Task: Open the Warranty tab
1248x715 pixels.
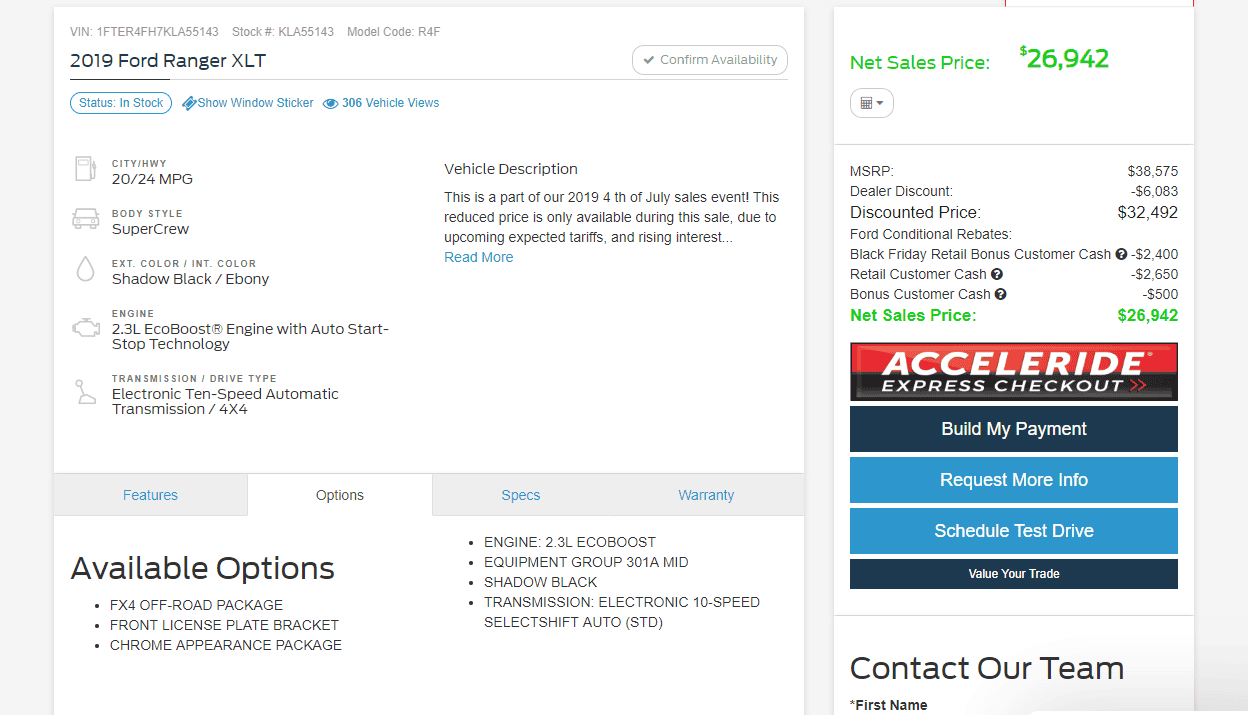Action: [x=706, y=495]
